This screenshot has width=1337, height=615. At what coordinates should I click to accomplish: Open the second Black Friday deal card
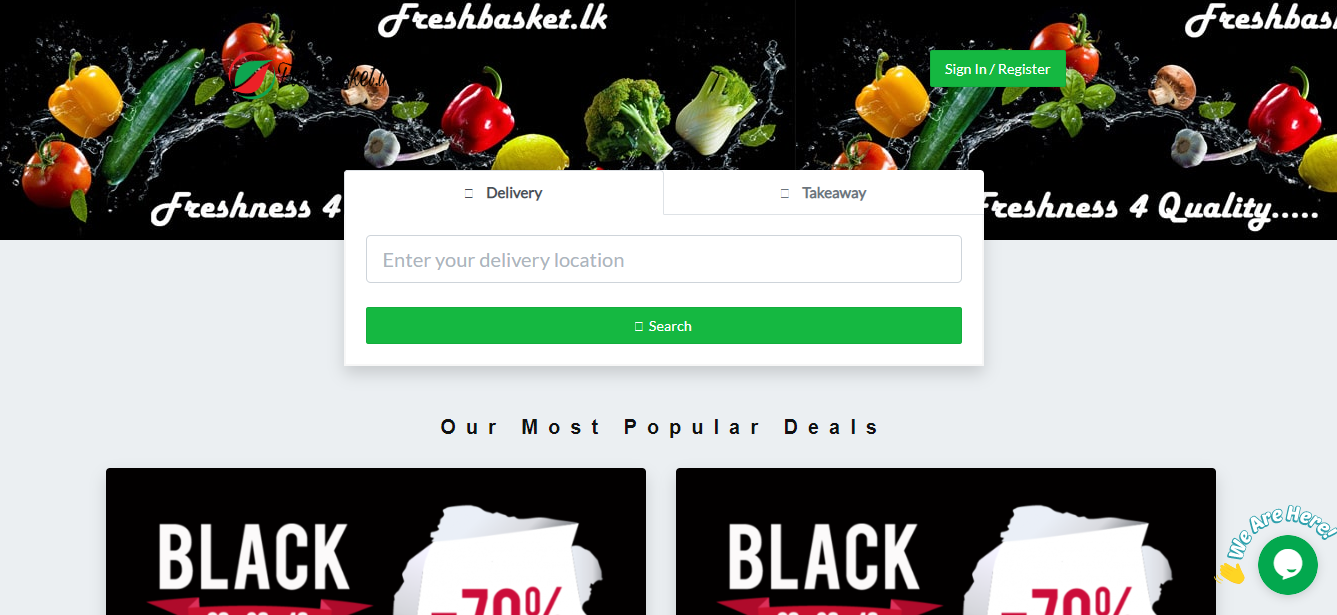[946, 541]
